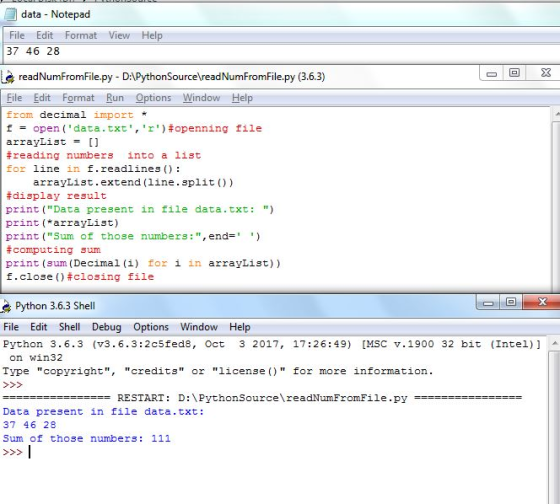
Task: Open File menu in Python Shell
Action: (11, 327)
